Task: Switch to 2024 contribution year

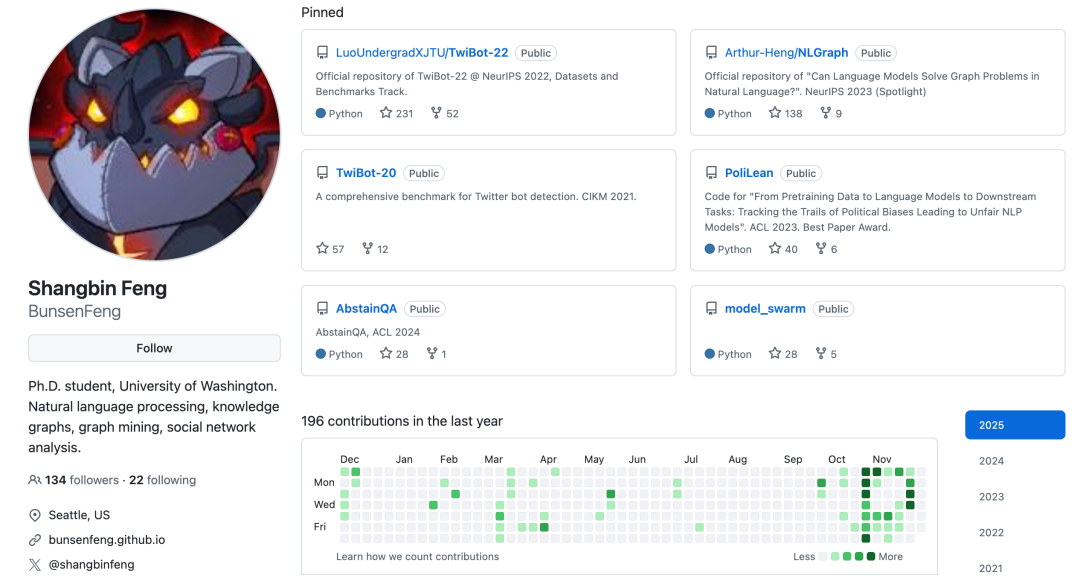Action: coord(991,461)
